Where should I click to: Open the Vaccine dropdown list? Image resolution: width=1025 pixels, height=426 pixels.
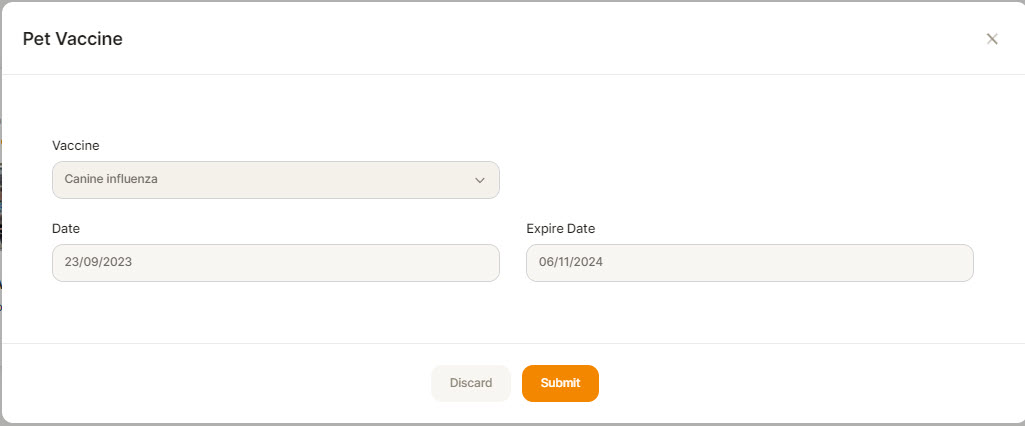(276, 180)
